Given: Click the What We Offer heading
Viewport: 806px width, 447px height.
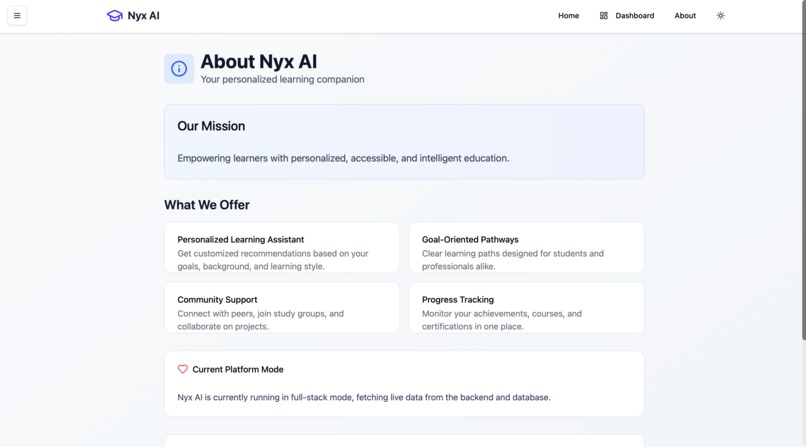Looking at the screenshot, I should point(207,205).
